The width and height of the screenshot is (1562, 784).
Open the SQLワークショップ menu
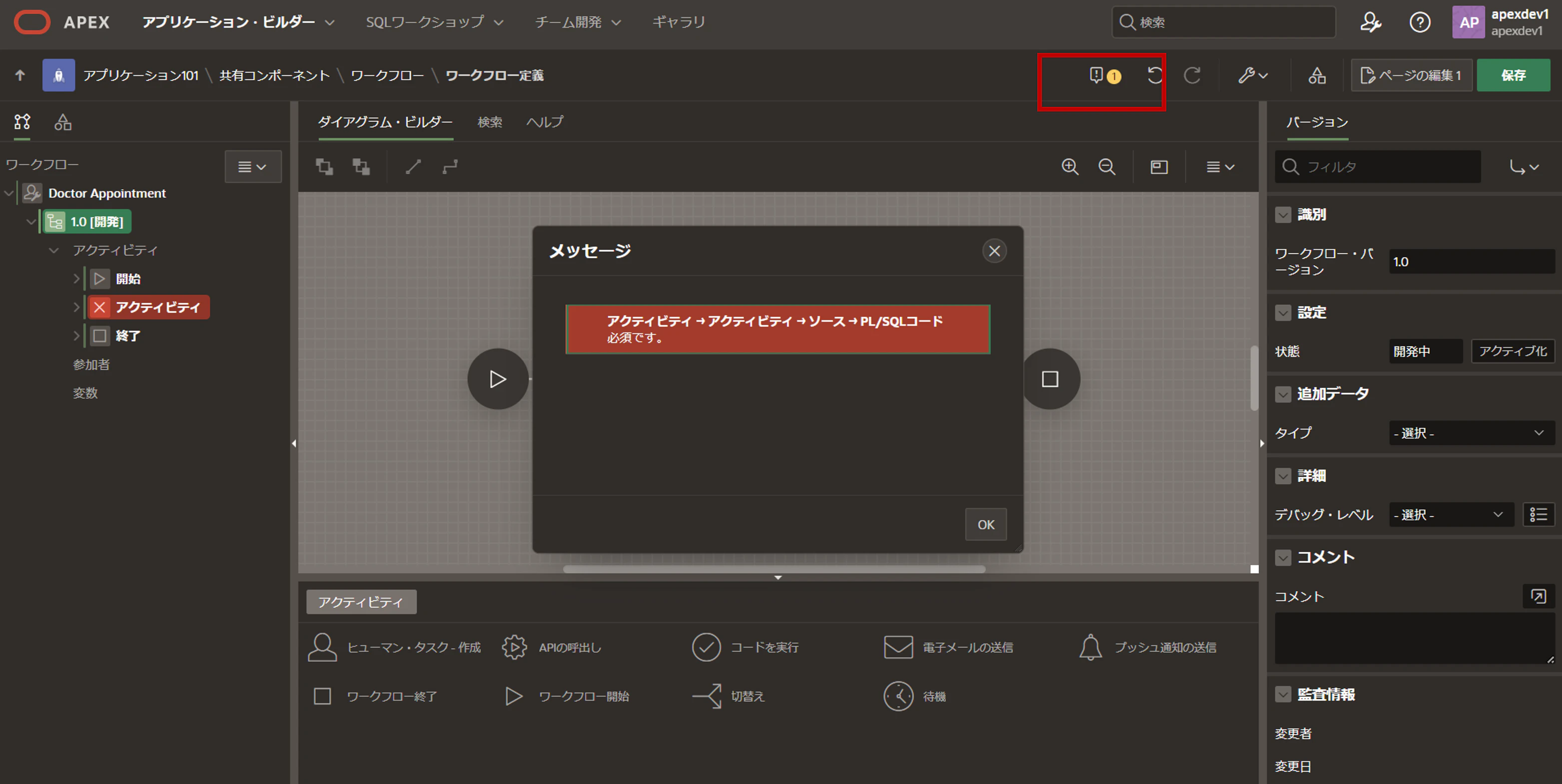click(434, 22)
